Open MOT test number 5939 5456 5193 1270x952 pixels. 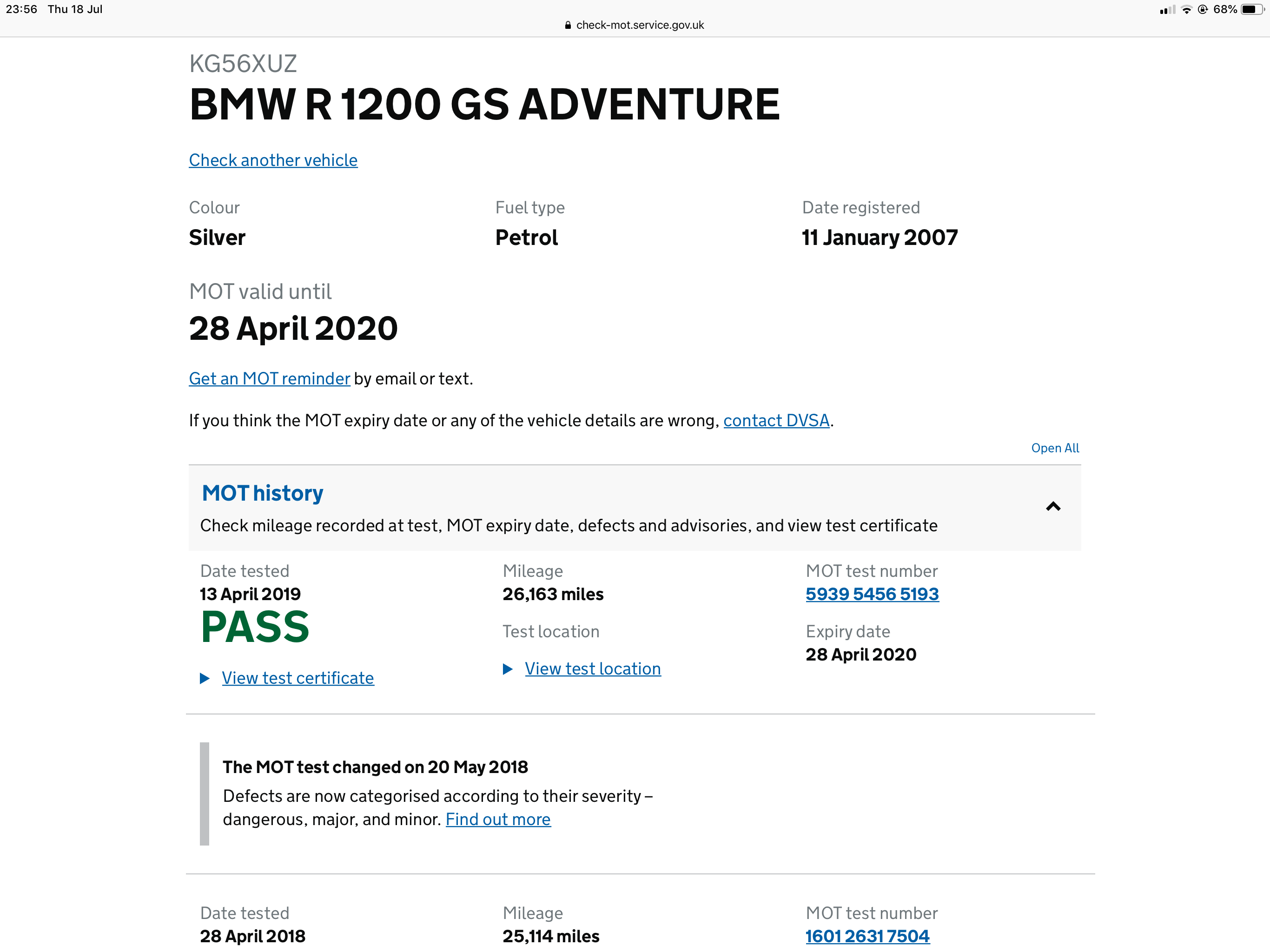[x=872, y=594]
